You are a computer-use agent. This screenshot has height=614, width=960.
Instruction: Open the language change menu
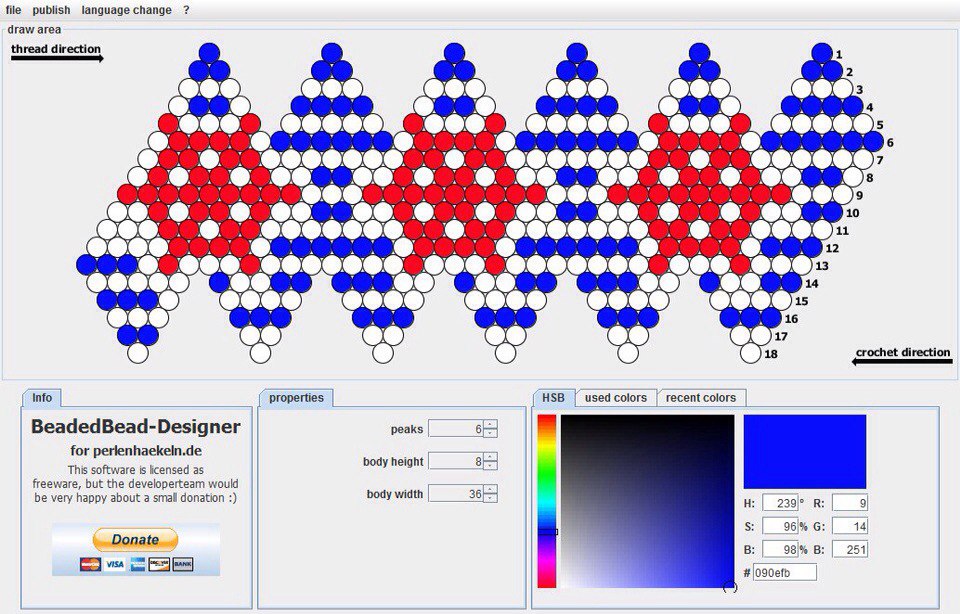tap(127, 10)
